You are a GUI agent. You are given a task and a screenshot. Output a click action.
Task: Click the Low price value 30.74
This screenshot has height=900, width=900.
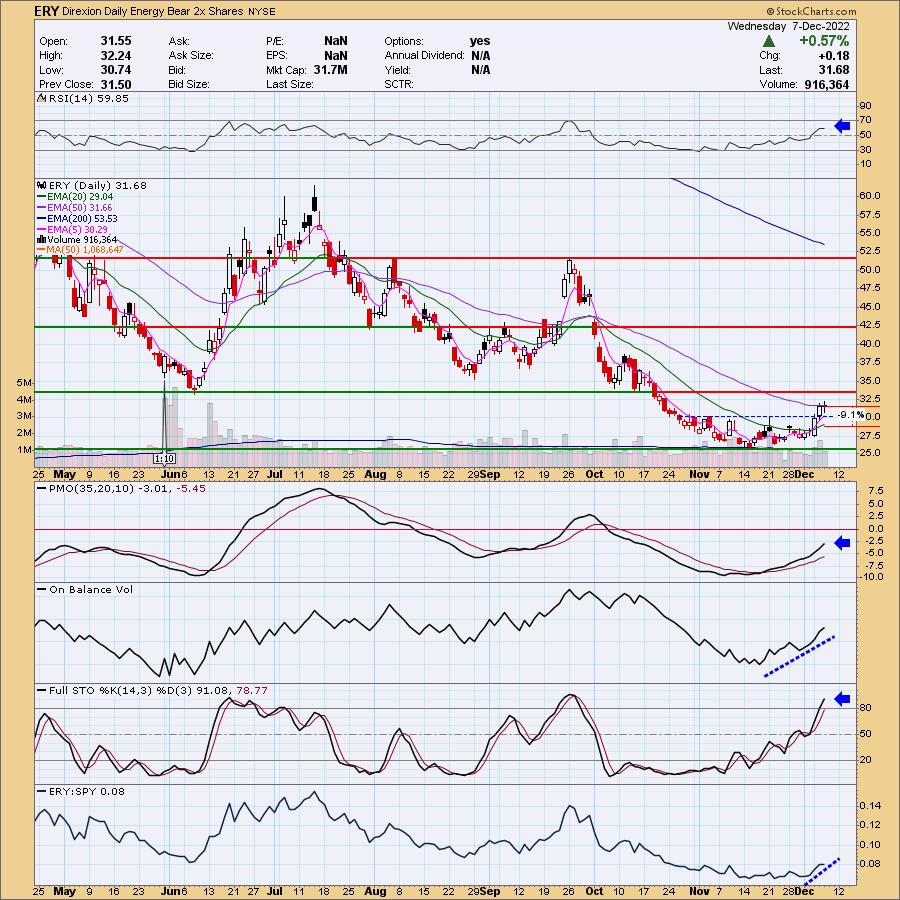pyautogui.click(x=116, y=70)
